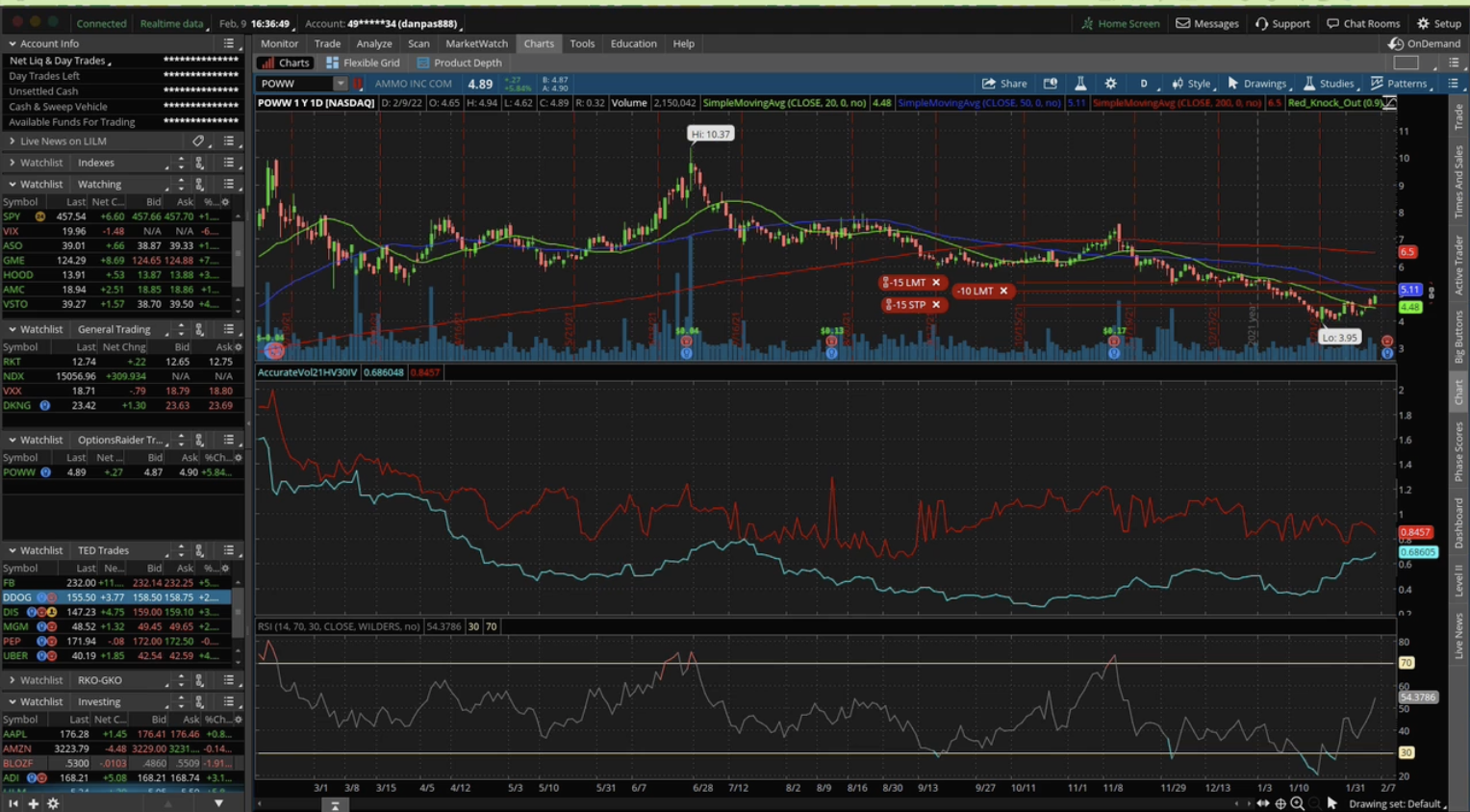Open columns gear in Watching watchlist
Viewport: 1470px width, 812px height.
tap(225, 202)
